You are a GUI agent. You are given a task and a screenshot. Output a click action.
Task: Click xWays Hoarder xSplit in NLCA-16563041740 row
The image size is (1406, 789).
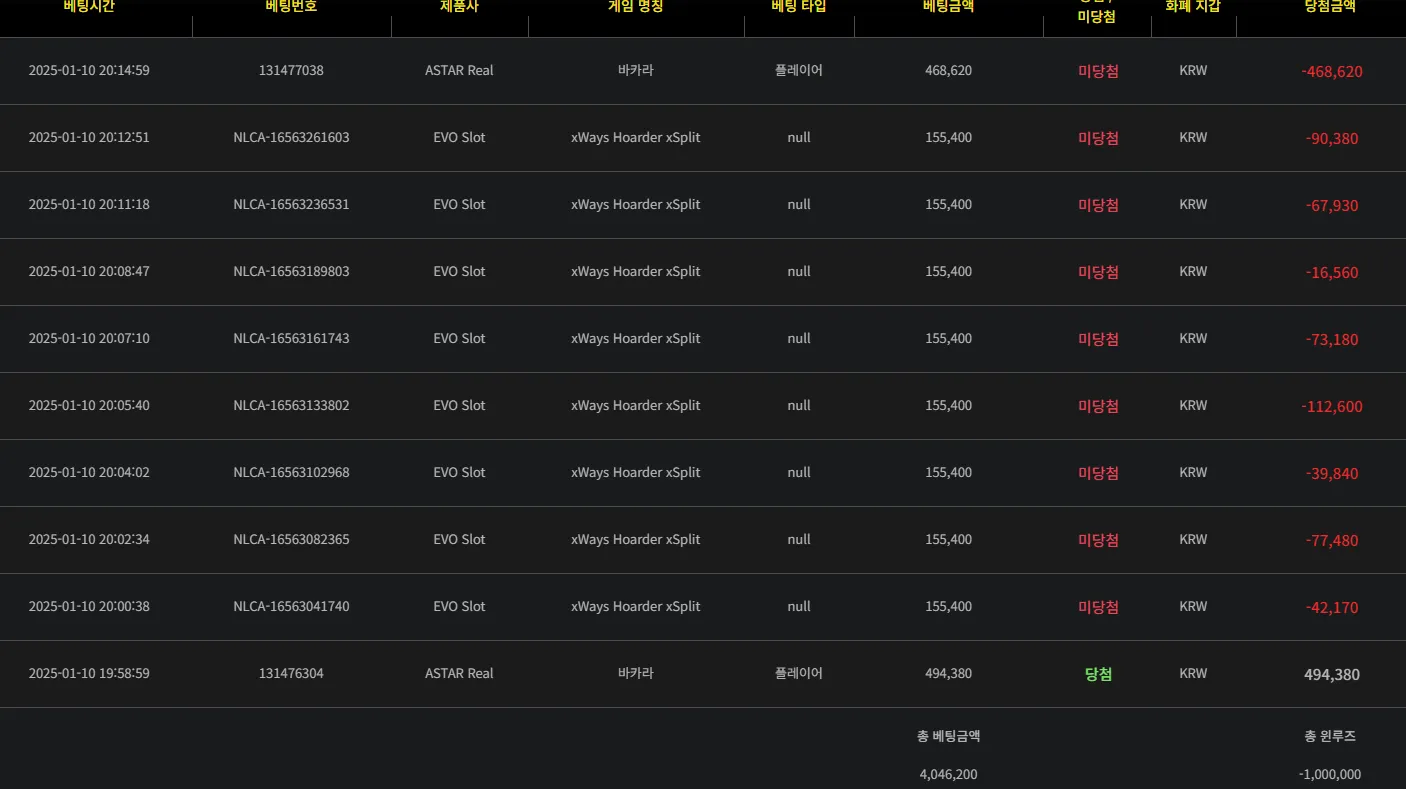(636, 607)
